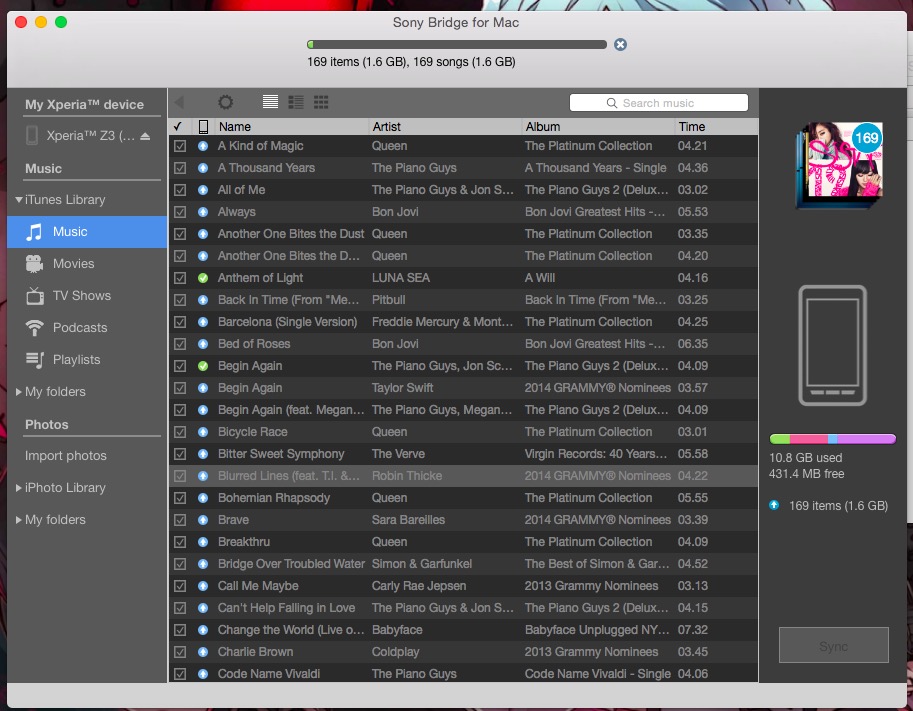The height and width of the screenshot is (711, 913).
Task: Click the sync status icon for Barcelona (Single Version)
Action: pyautogui.click(x=203, y=322)
